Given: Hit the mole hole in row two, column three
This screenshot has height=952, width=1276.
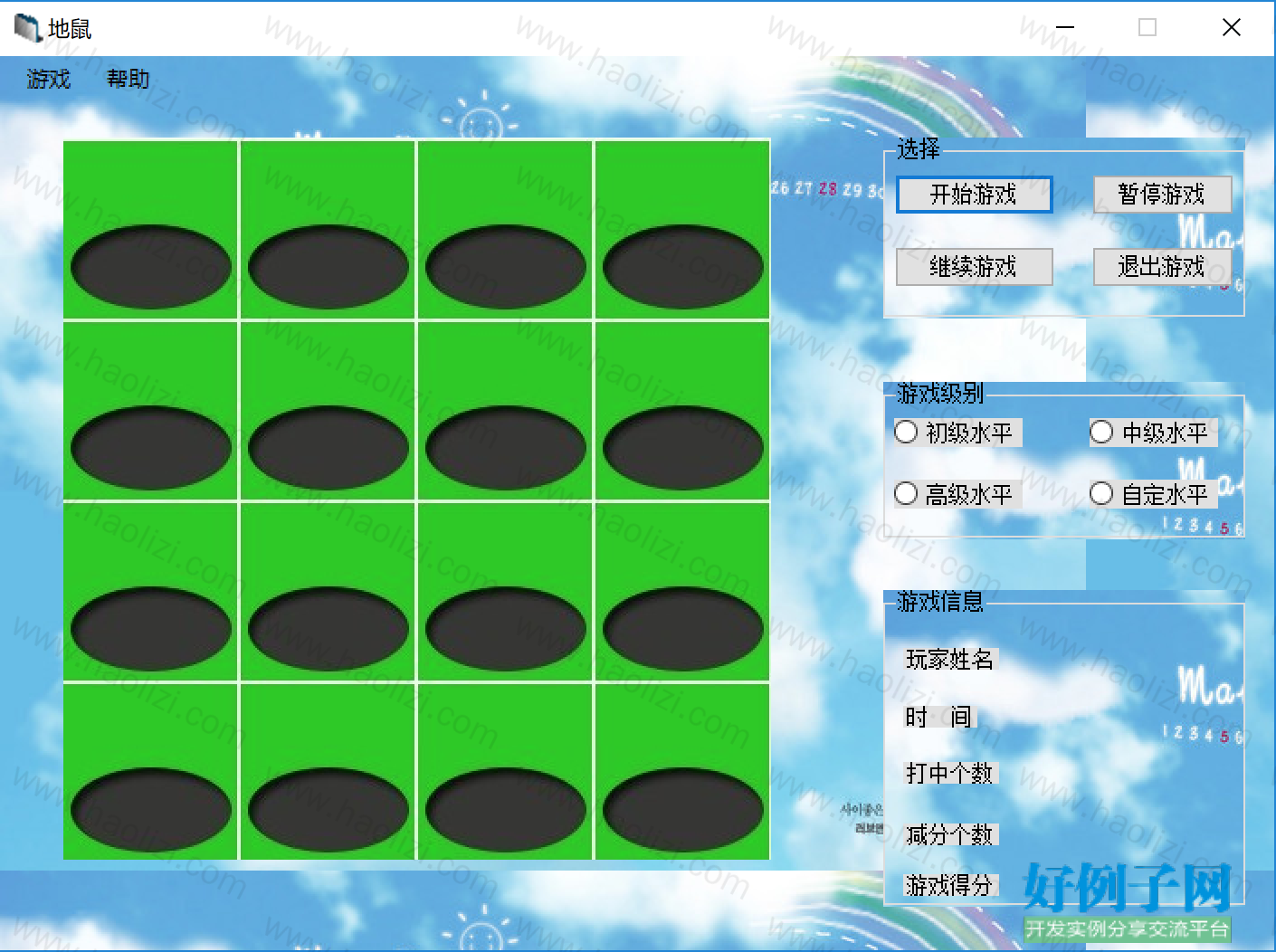Looking at the screenshot, I should [x=506, y=448].
